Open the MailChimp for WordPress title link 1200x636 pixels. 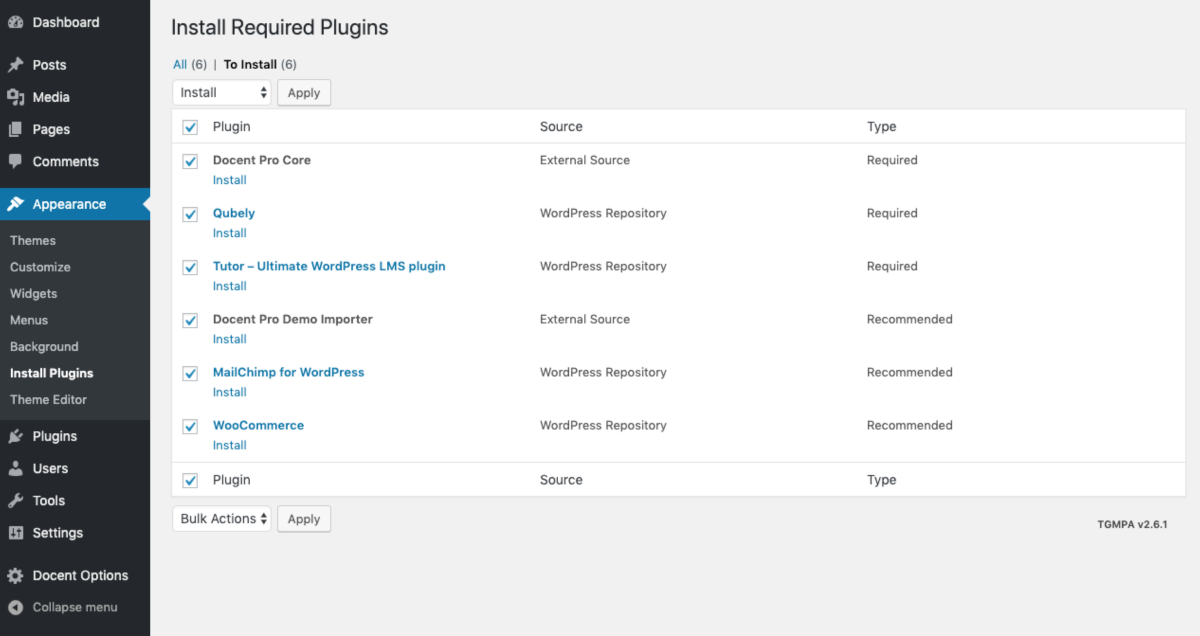289,372
